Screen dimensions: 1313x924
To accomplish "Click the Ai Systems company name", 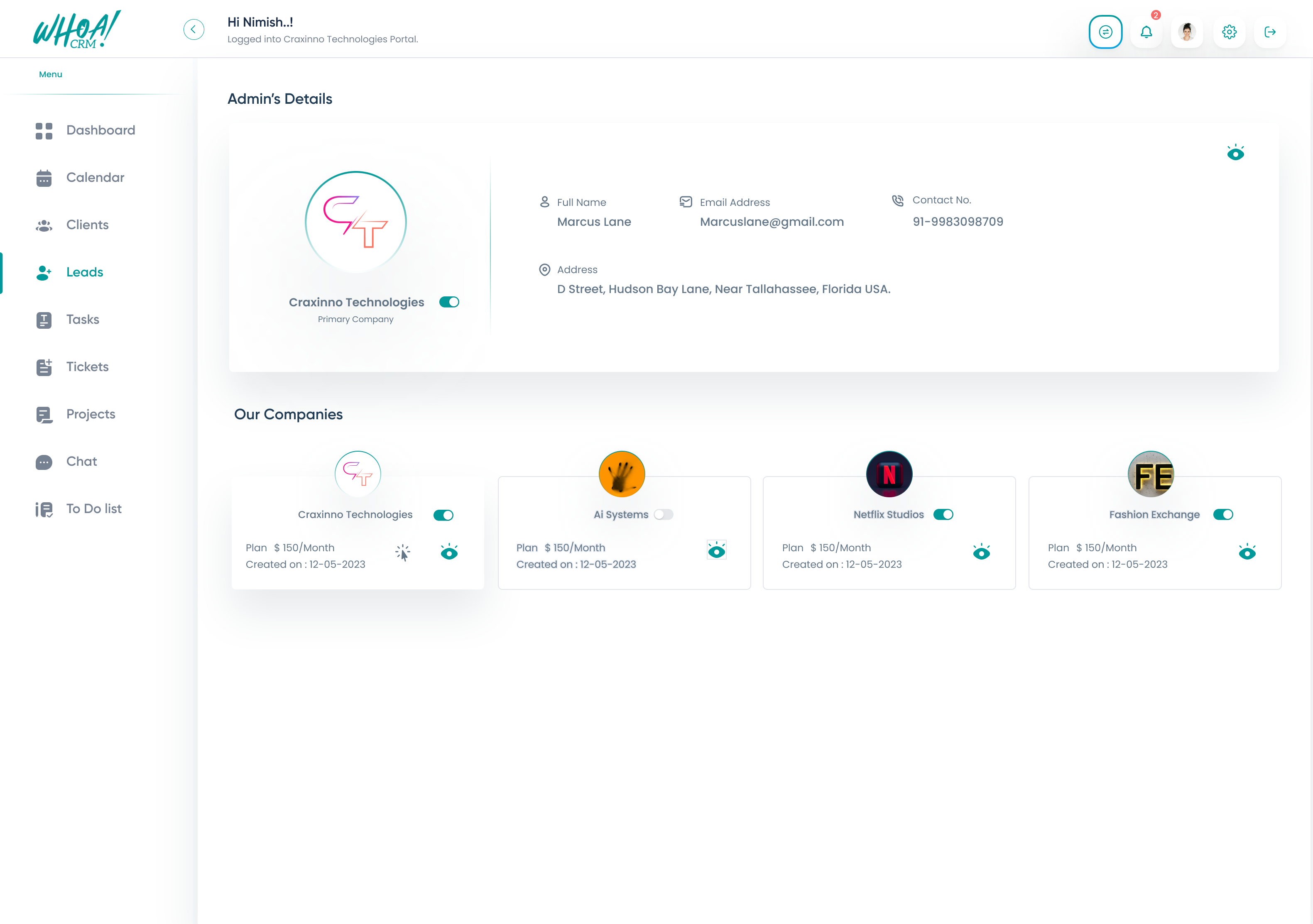I will click(621, 515).
